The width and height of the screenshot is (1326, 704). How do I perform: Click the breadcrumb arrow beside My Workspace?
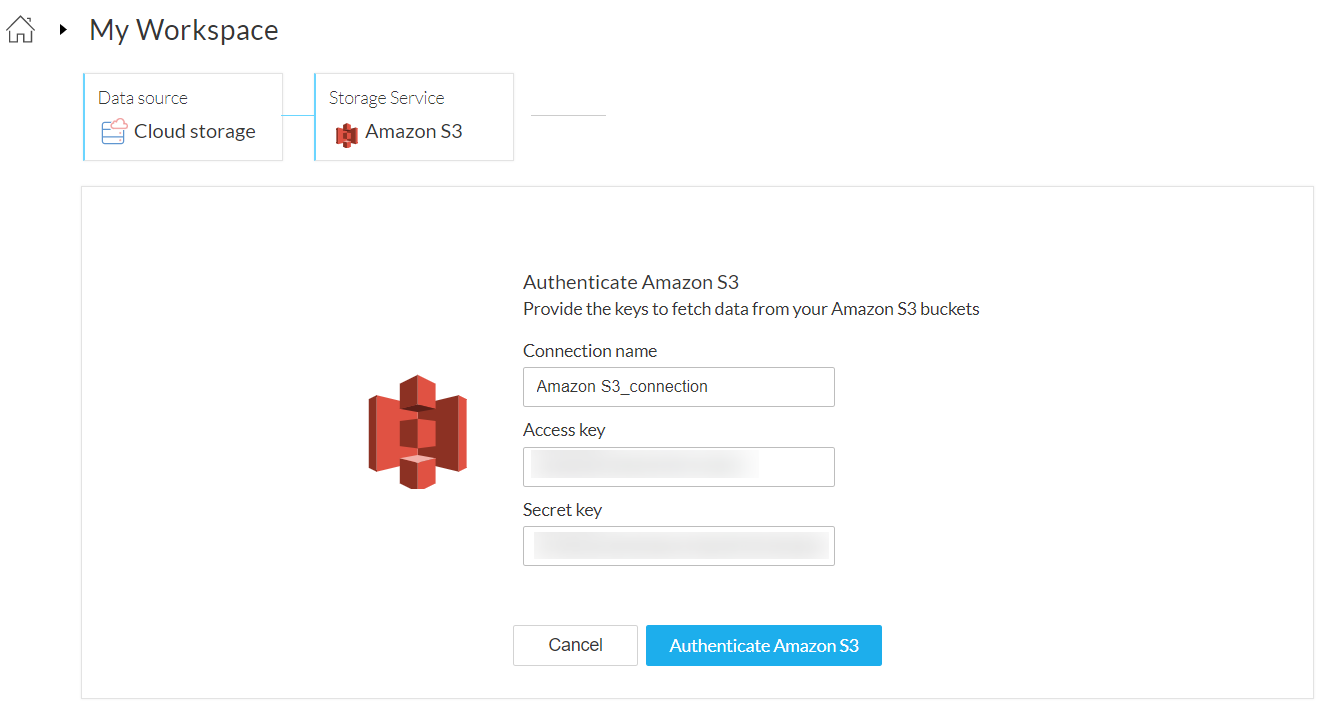click(x=63, y=30)
